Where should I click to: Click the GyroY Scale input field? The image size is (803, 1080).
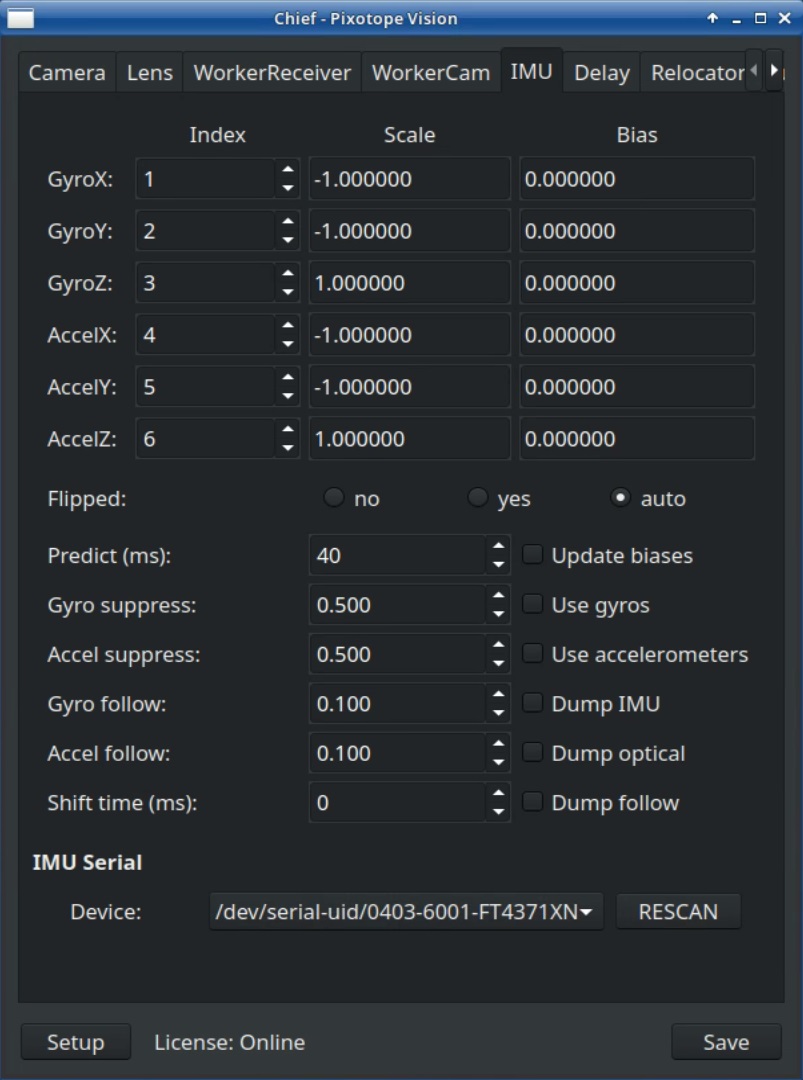coord(409,229)
